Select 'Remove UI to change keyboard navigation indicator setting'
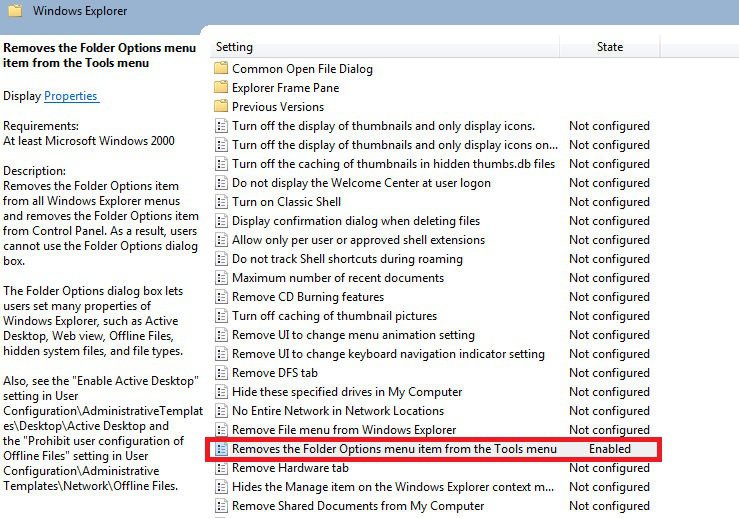The height and width of the screenshot is (518, 739). 388,354
